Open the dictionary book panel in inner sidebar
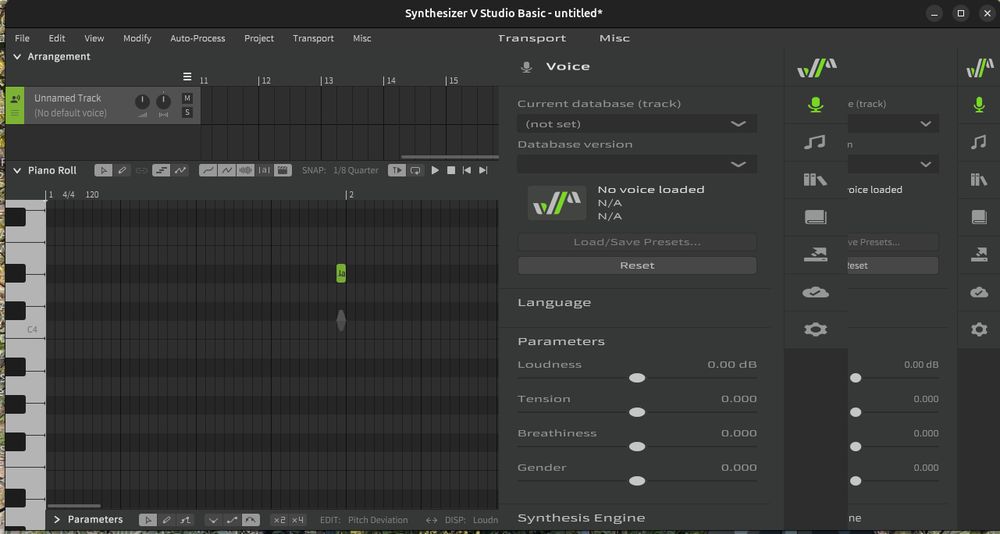Screen dimensions: 1000x534 [815, 217]
